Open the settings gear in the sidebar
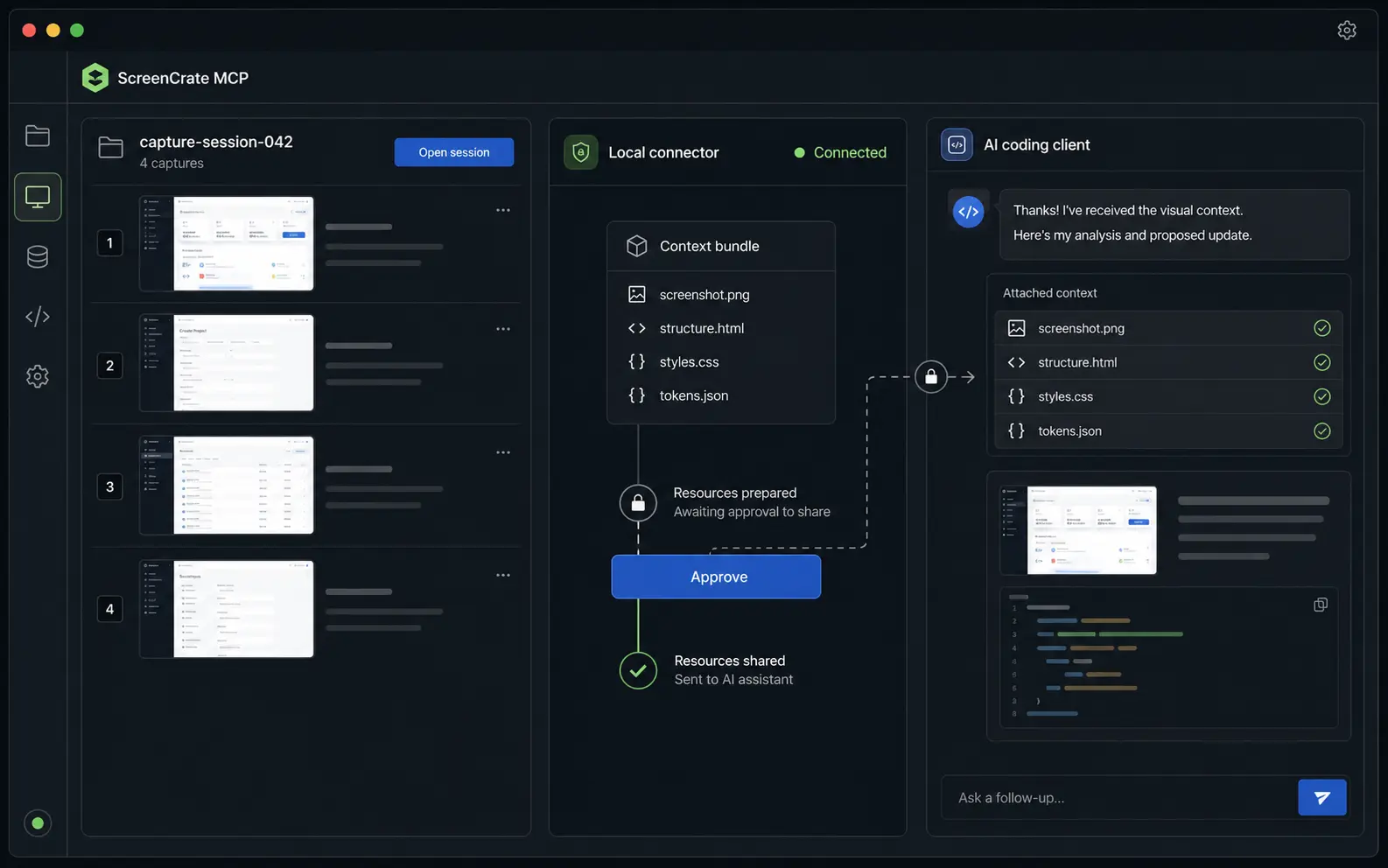This screenshot has height=868, width=1388. 38,376
